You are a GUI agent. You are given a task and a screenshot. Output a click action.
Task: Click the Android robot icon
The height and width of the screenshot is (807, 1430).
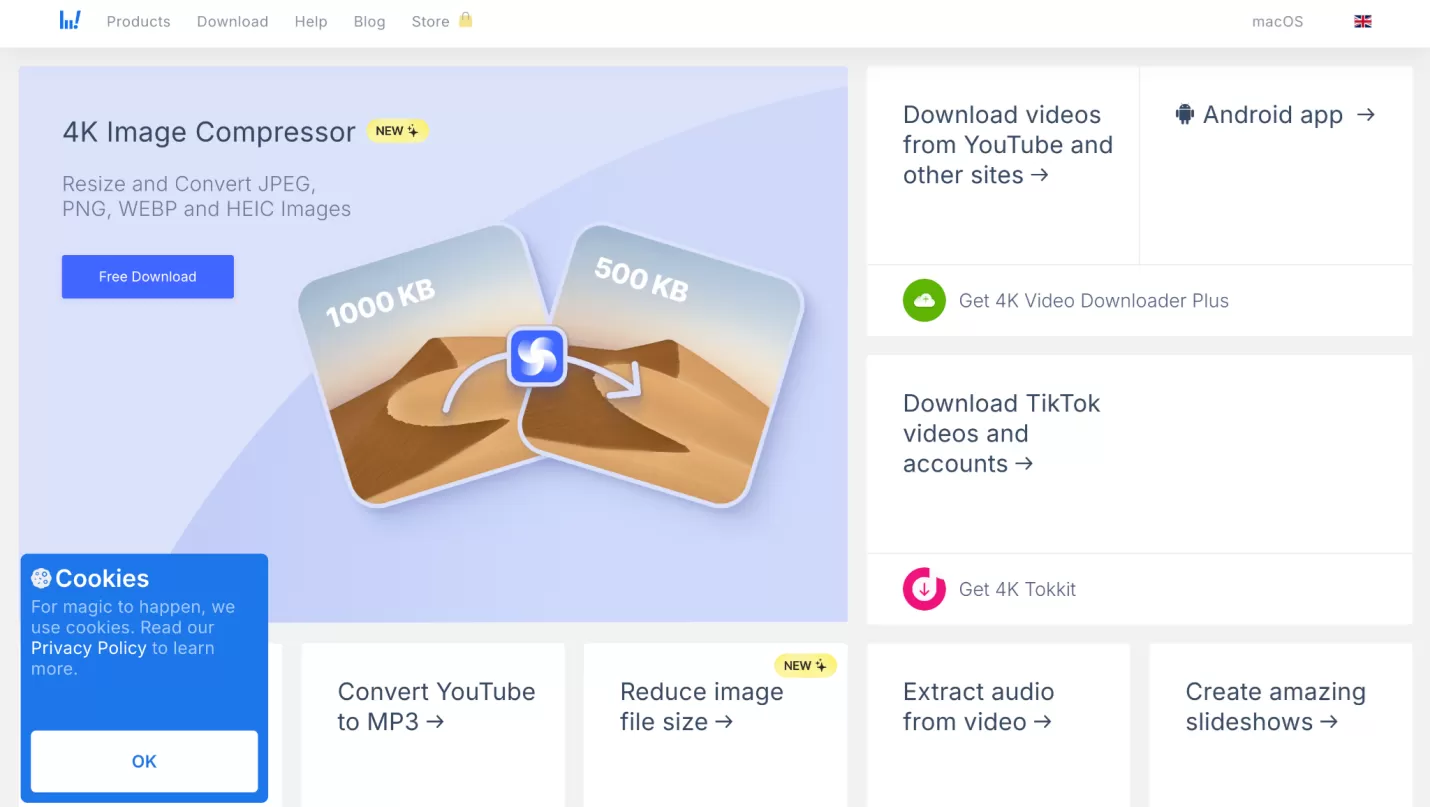(1185, 114)
